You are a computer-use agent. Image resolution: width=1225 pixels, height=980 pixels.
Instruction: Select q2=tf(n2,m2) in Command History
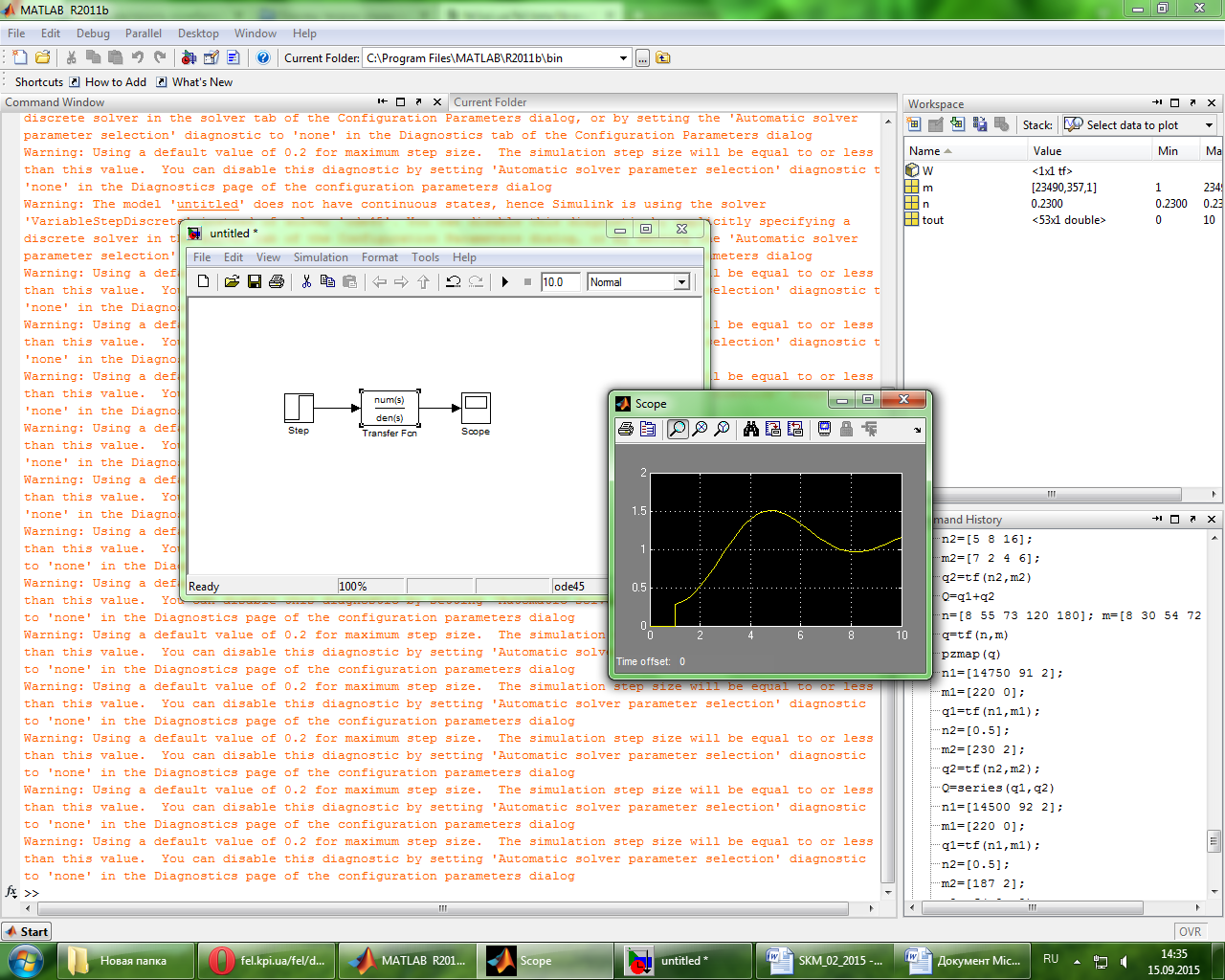(x=987, y=577)
